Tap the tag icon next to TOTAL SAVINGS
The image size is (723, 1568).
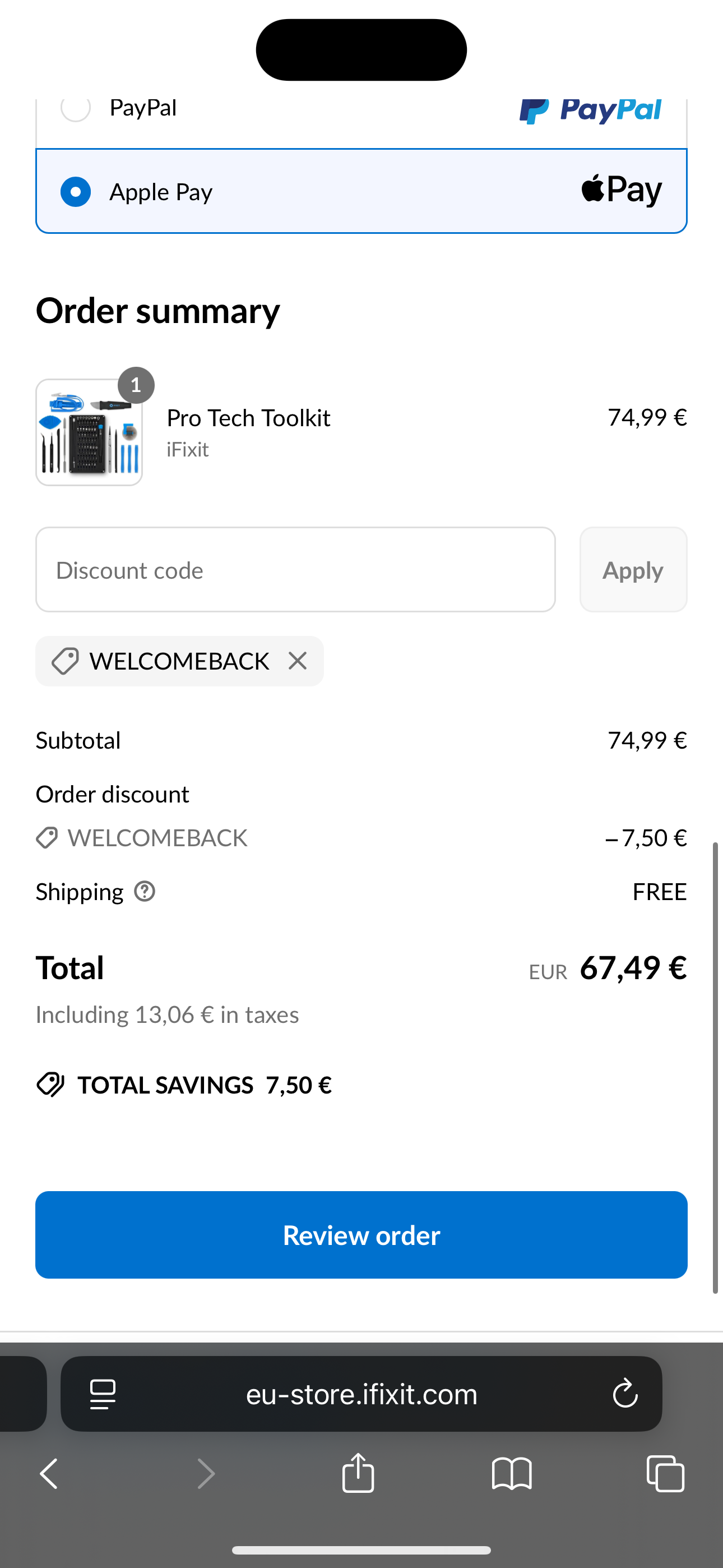51,1084
